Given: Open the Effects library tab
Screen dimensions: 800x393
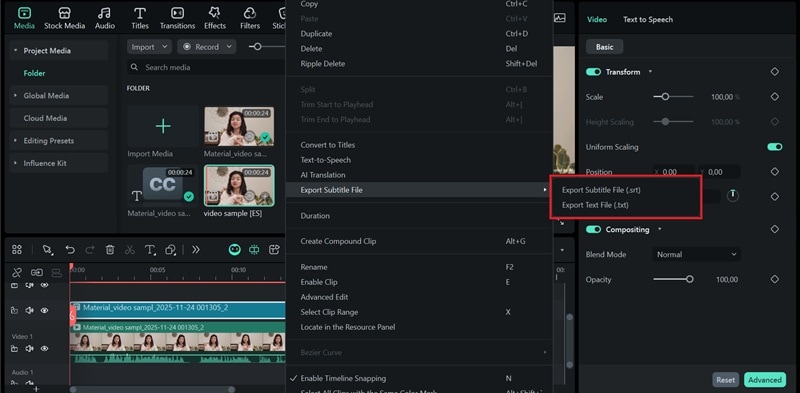Looking at the screenshot, I should pyautogui.click(x=215, y=18).
